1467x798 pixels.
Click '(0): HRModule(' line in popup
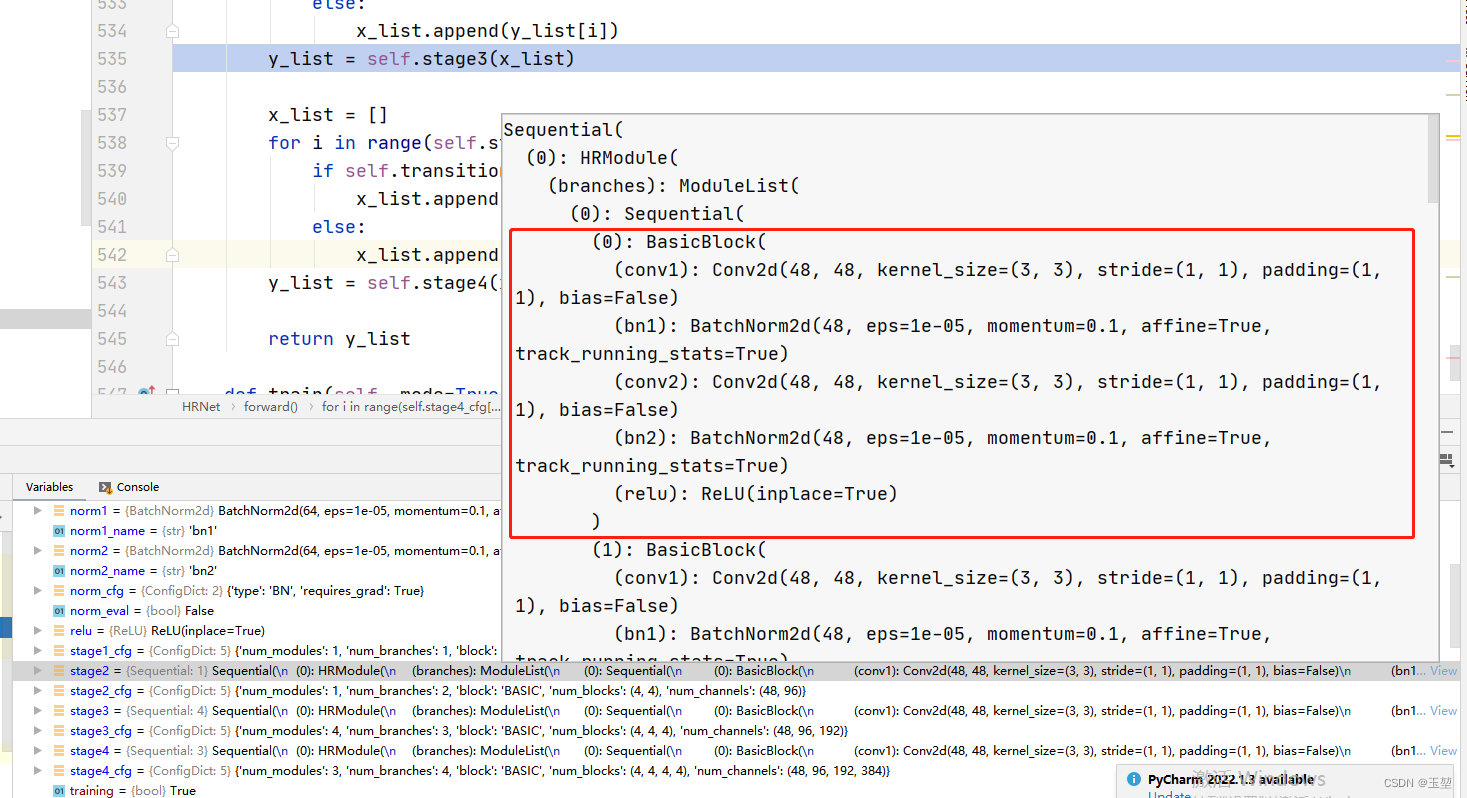602,157
